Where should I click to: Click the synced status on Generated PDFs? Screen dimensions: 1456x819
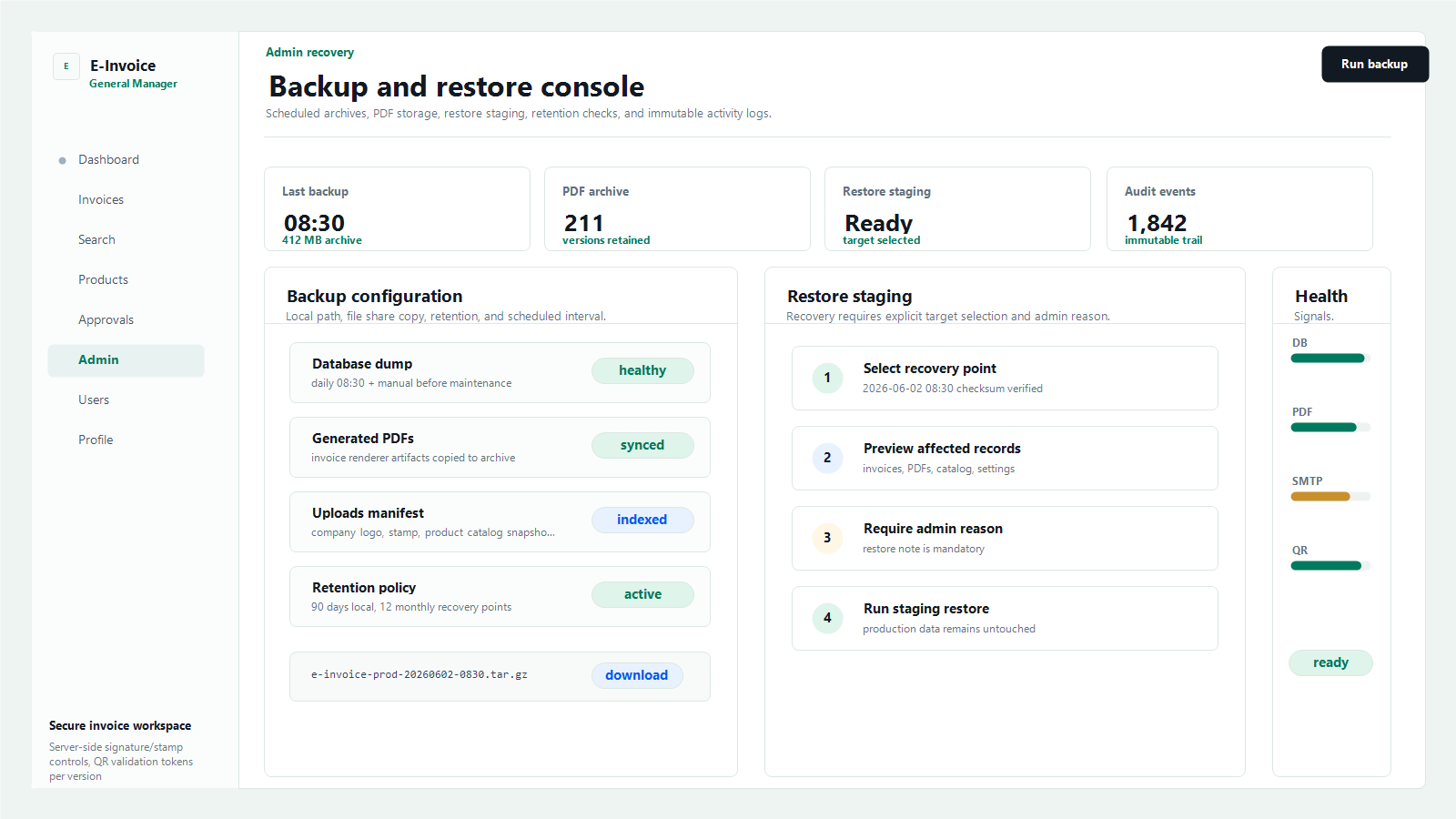pos(642,445)
